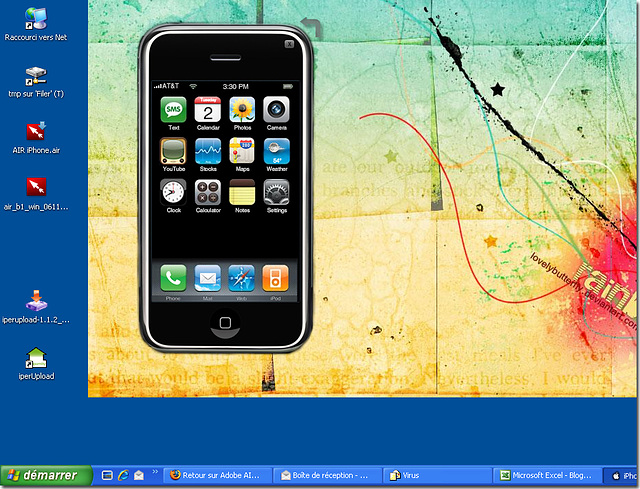640x489 pixels.
Task: Close the AIR iPhone window
Action: pos(289,44)
